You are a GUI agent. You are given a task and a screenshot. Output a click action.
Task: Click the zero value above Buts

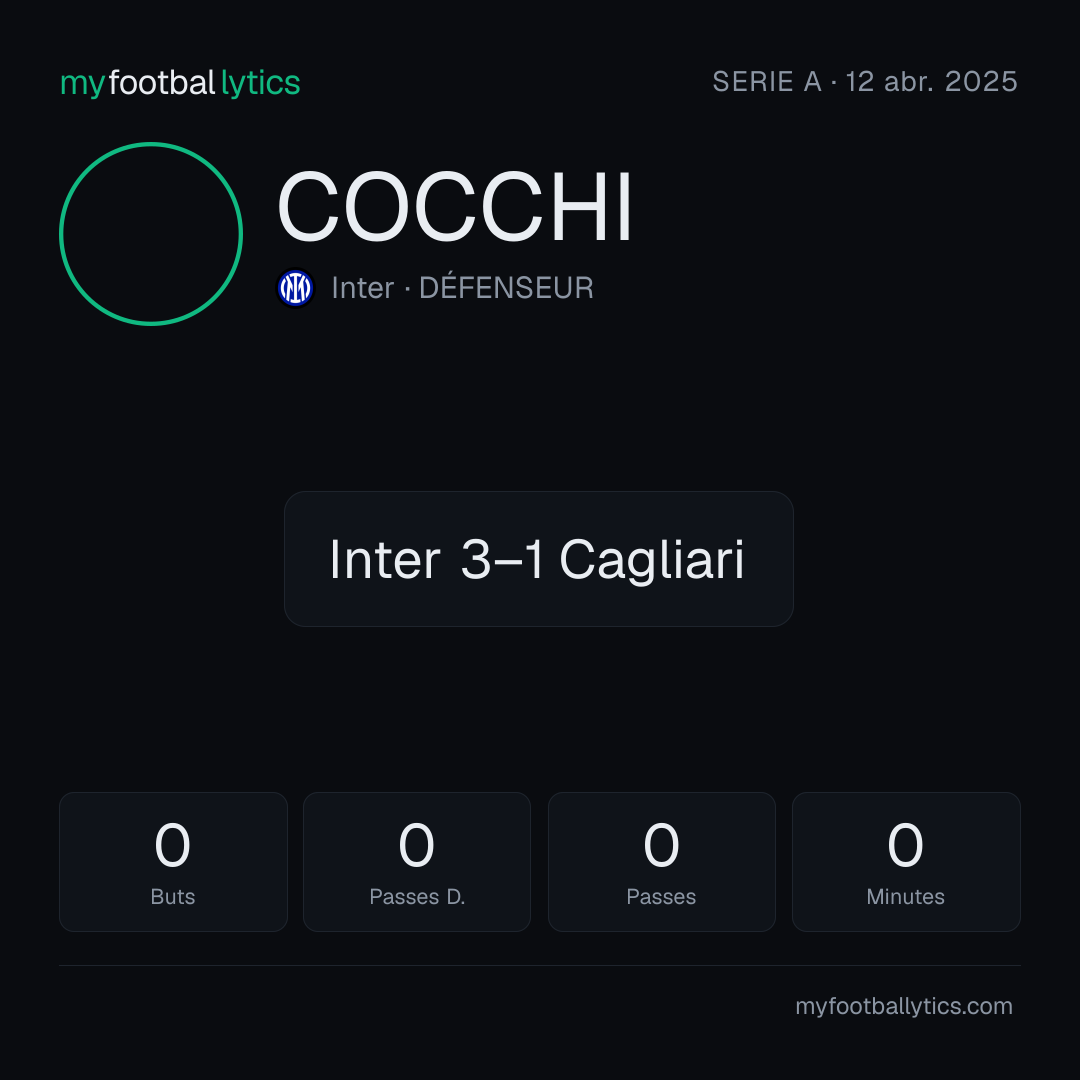pyautogui.click(x=172, y=844)
